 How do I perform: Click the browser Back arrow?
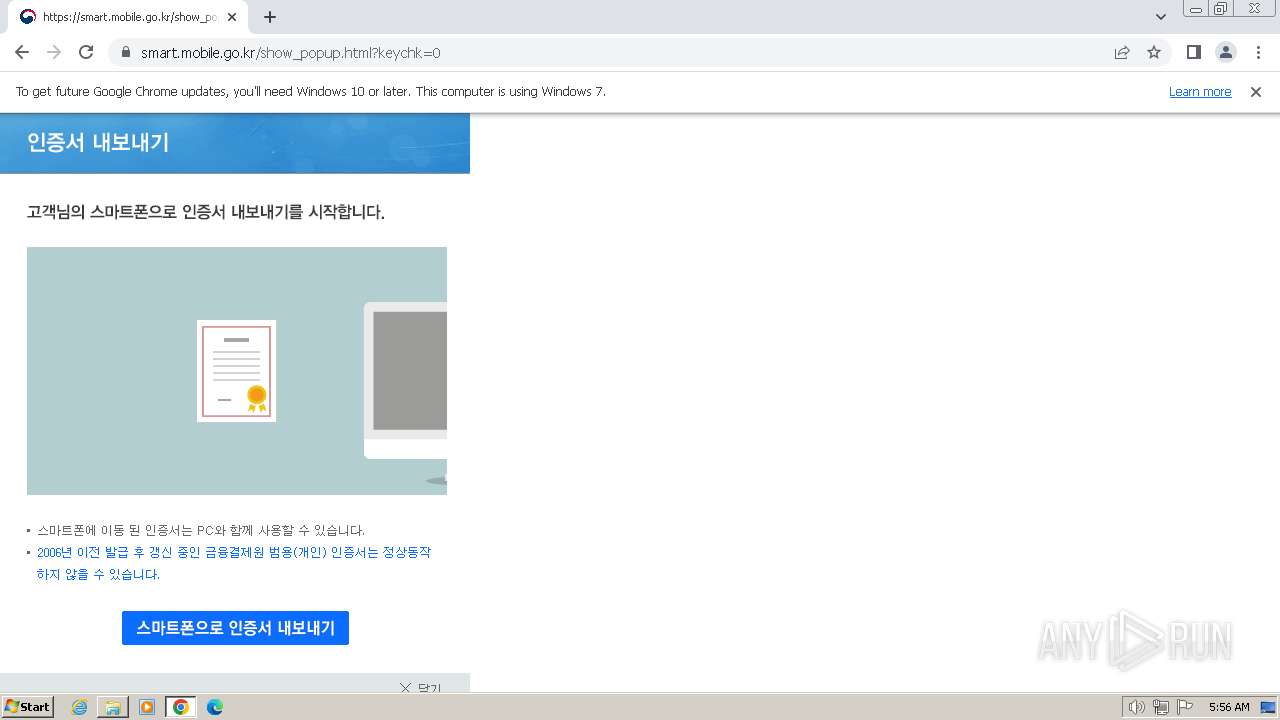click(22, 52)
